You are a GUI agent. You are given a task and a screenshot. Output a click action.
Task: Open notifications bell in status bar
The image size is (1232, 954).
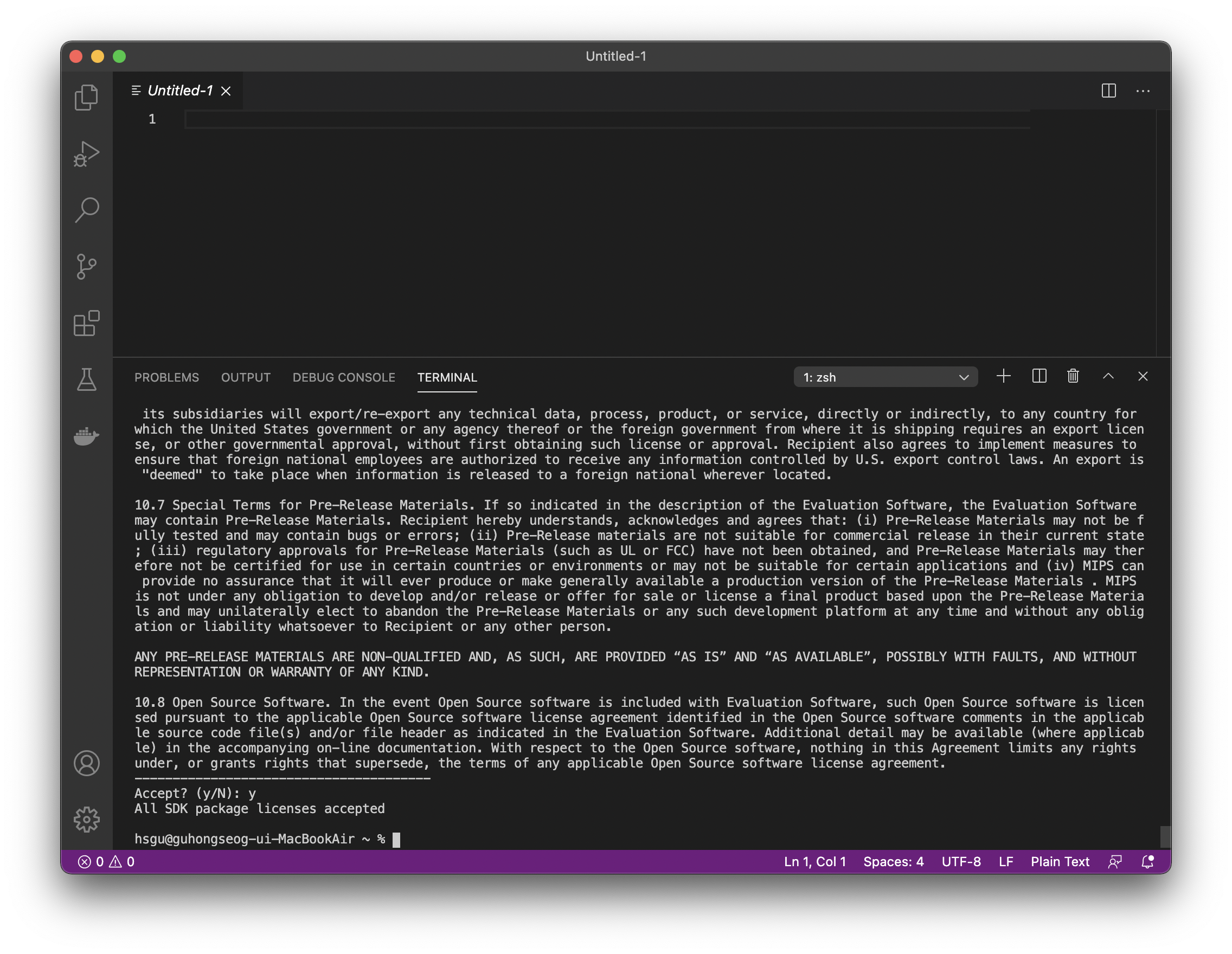[x=1147, y=861]
